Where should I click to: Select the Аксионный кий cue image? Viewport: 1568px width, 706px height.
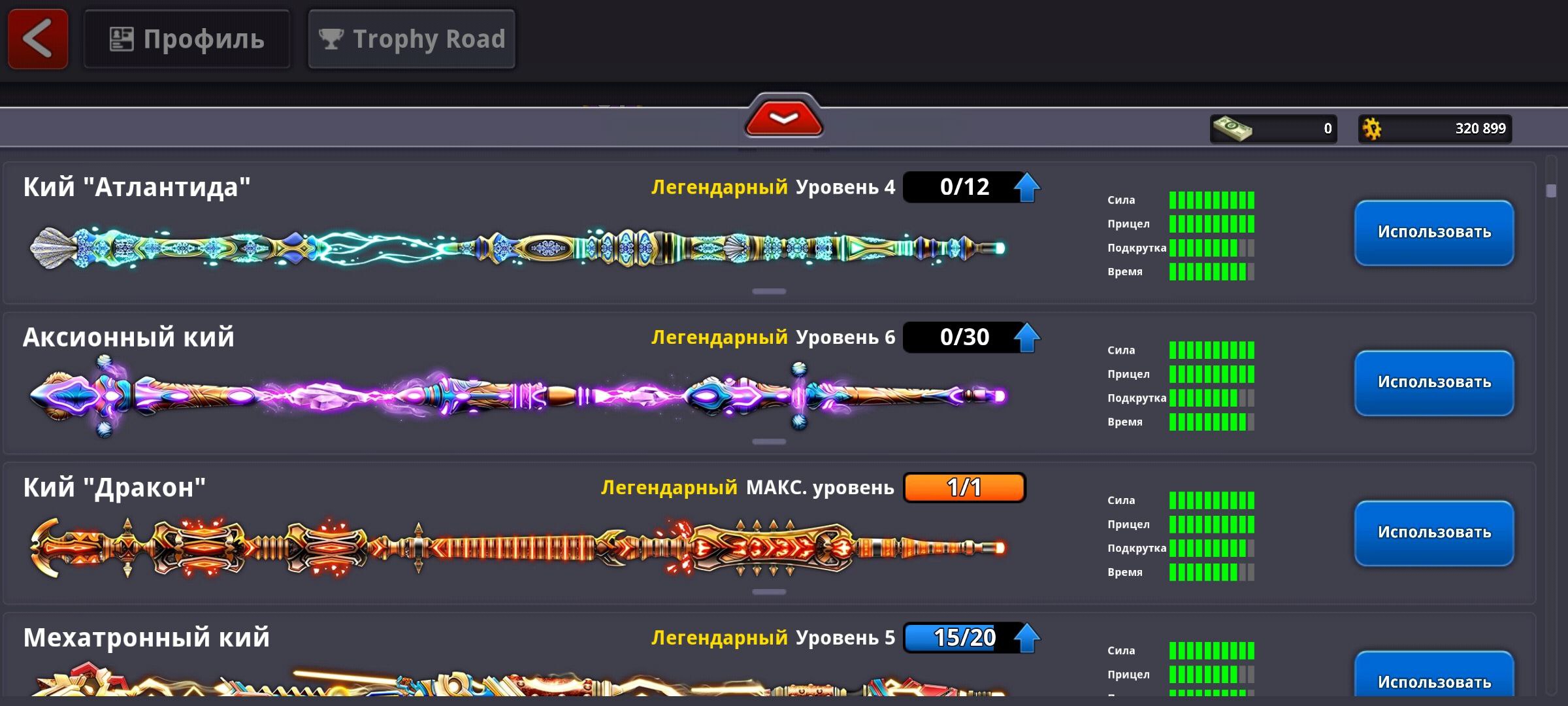(517, 396)
